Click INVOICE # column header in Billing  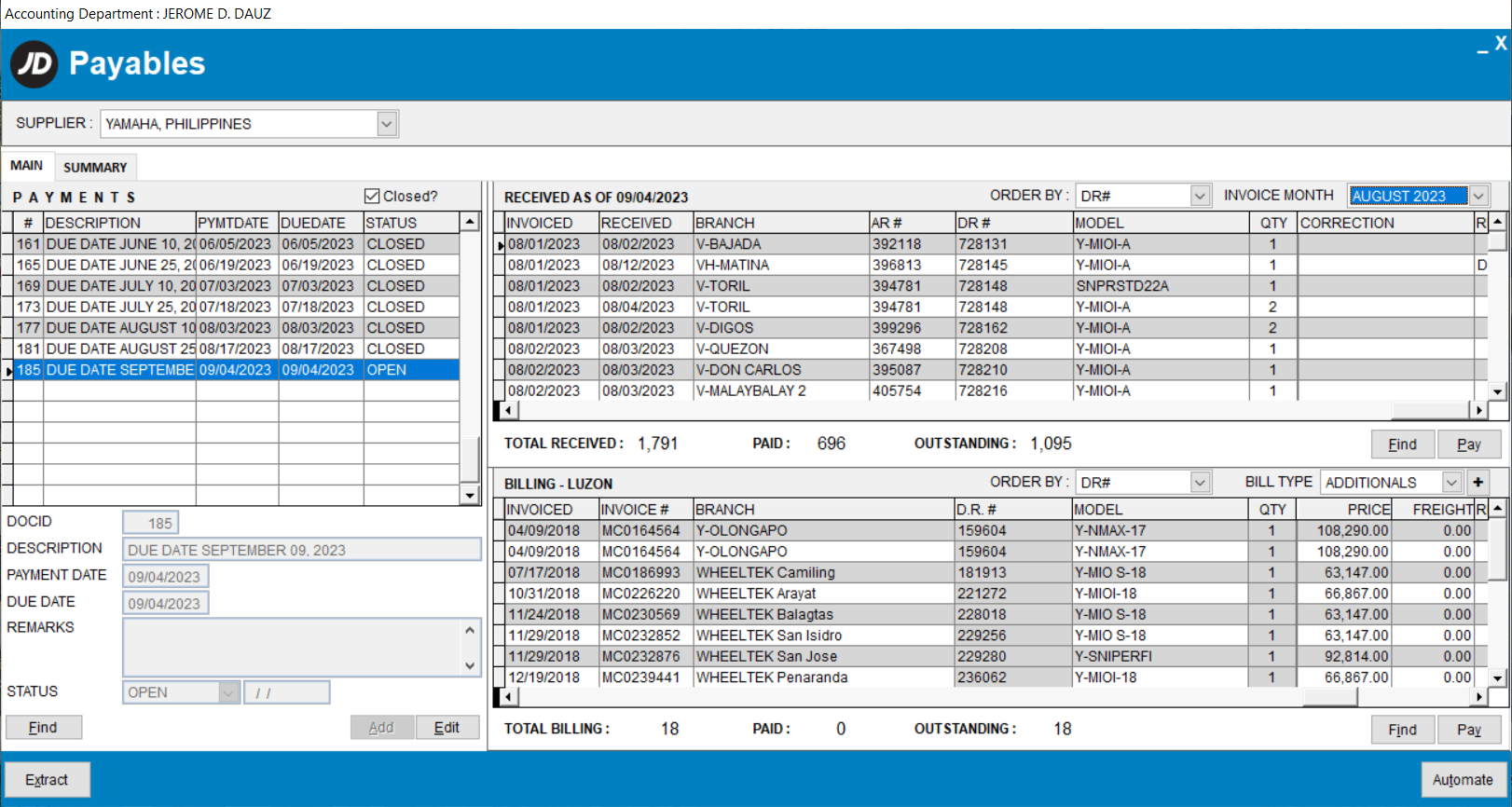[x=646, y=510]
